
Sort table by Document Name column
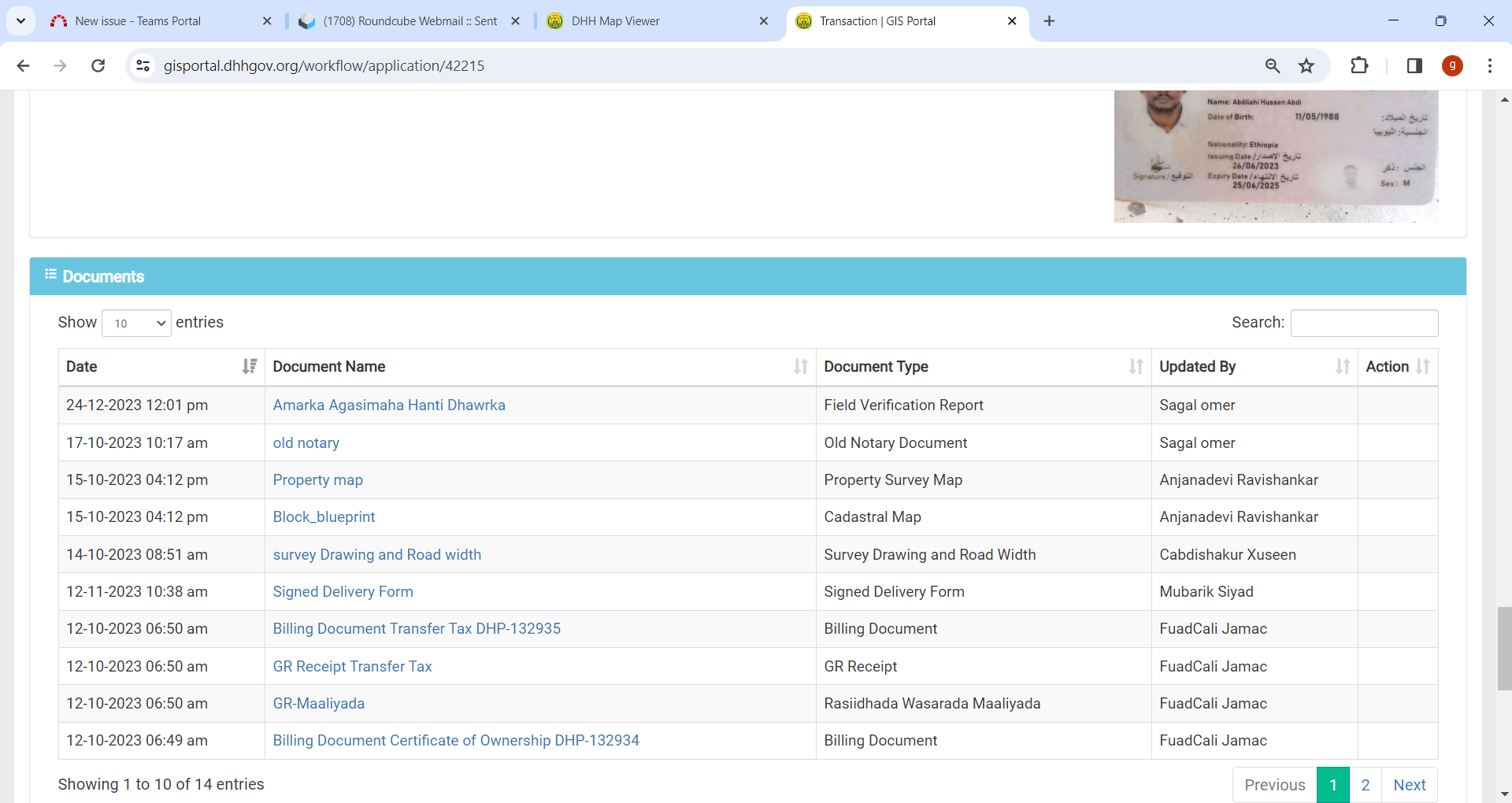(540, 367)
